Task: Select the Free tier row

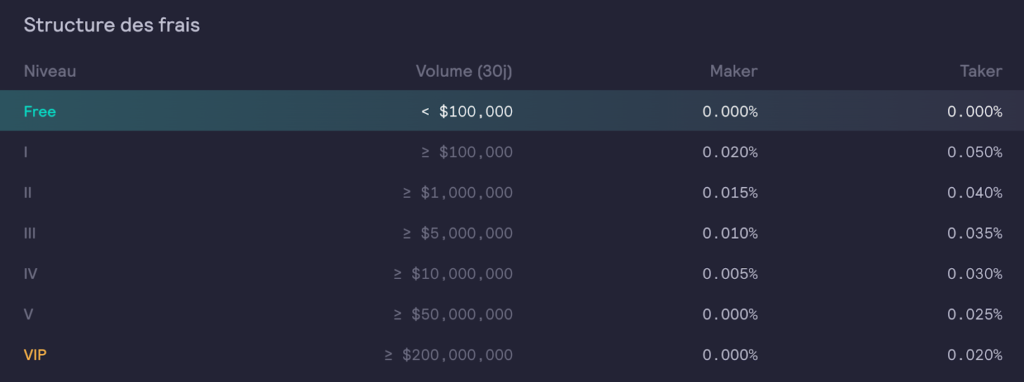Action: pos(512,111)
